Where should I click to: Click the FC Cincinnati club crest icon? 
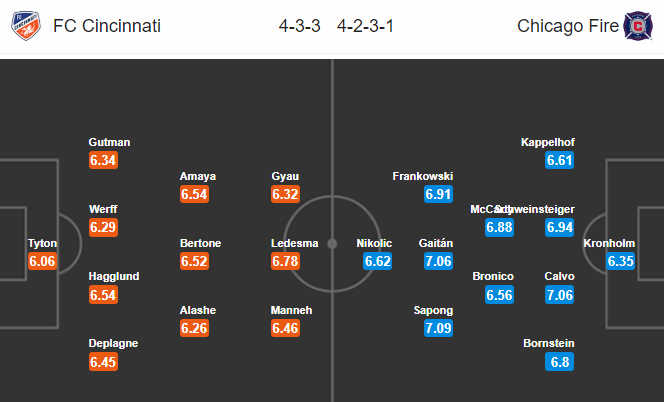click(x=25, y=26)
